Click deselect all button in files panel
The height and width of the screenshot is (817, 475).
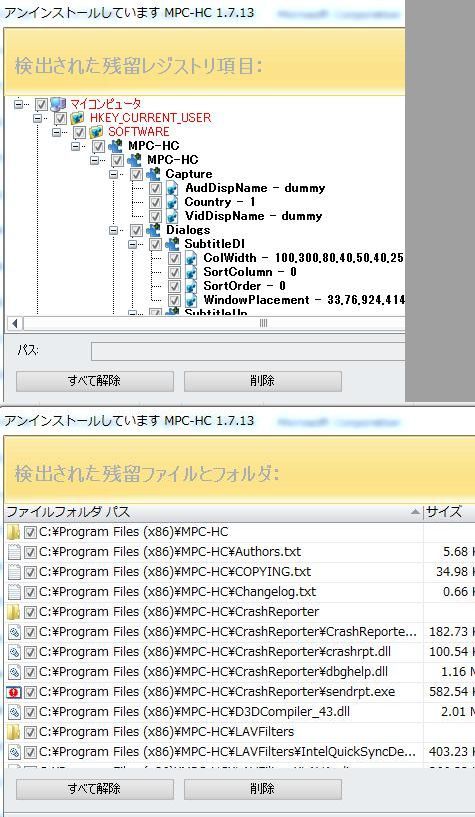(x=95, y=789)
